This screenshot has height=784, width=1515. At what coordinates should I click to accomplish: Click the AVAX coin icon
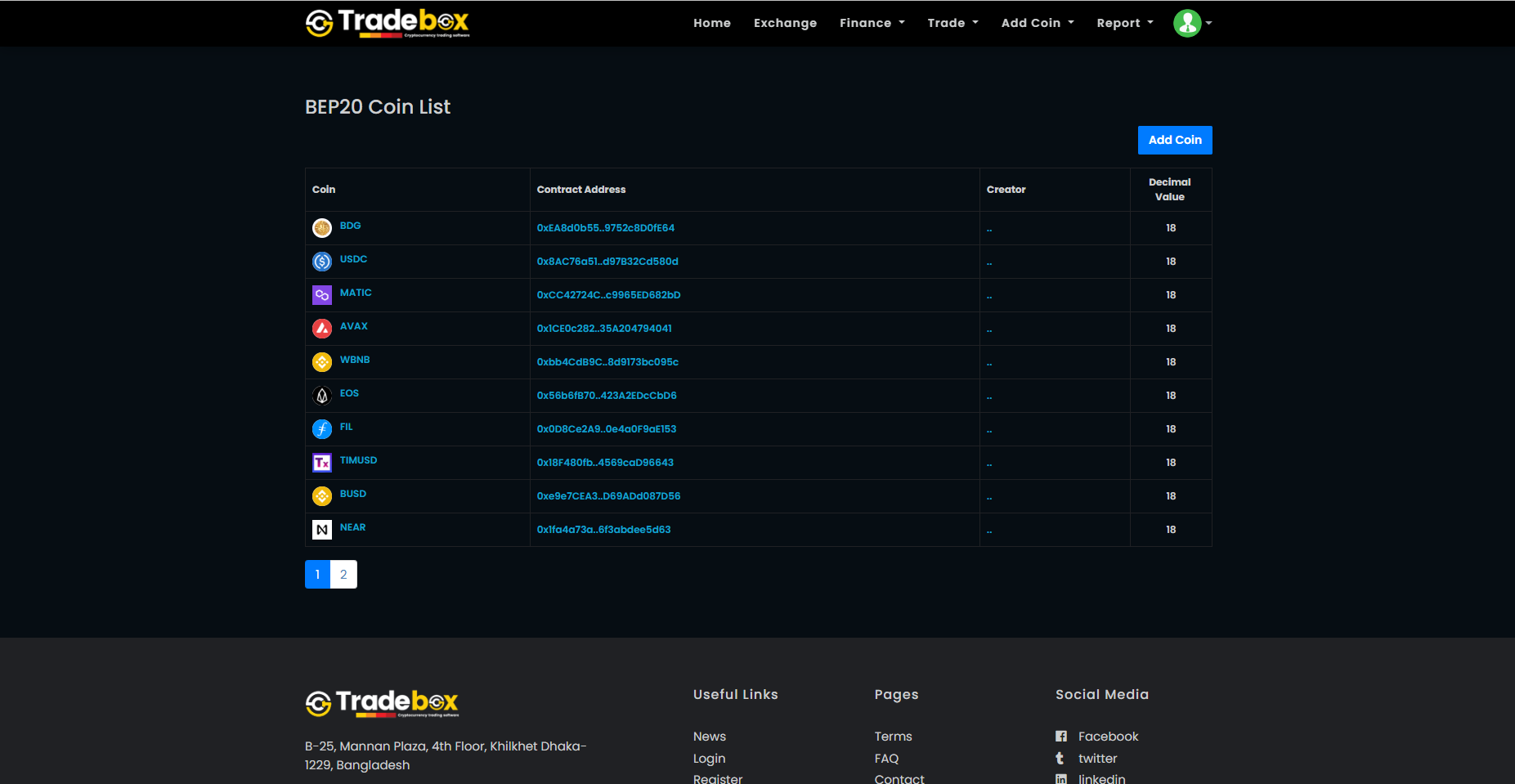tap(322, 329)
